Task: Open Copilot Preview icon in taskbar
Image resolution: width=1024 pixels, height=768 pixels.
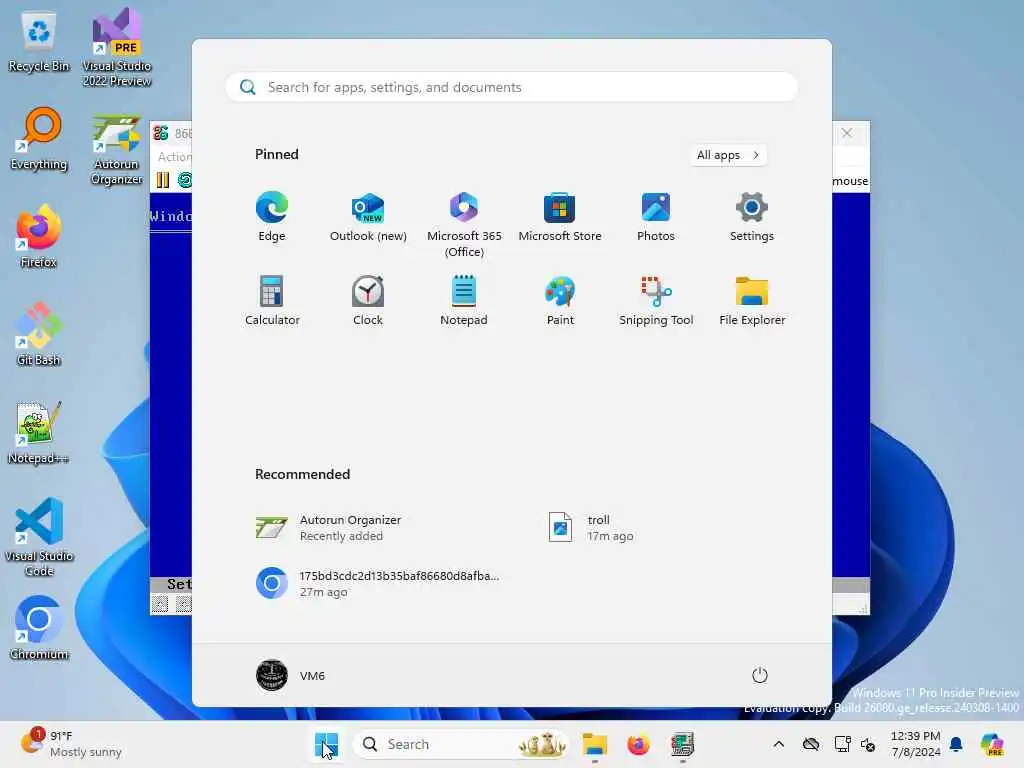Action: click(x=992, y=744)
